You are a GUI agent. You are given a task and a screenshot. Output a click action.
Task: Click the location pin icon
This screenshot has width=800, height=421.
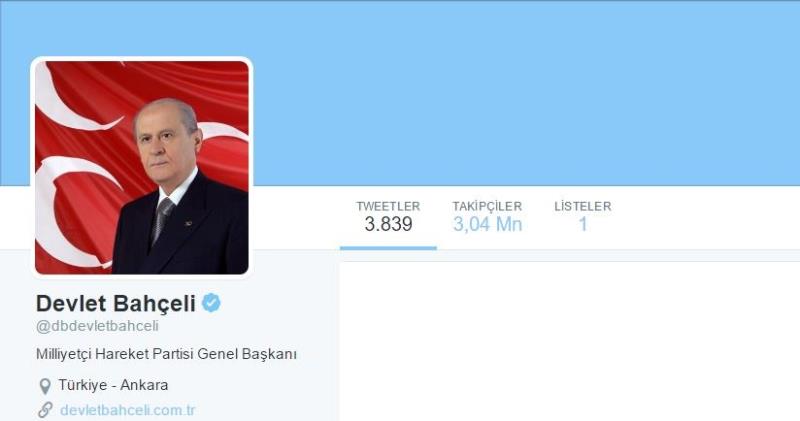coord(45,386)
